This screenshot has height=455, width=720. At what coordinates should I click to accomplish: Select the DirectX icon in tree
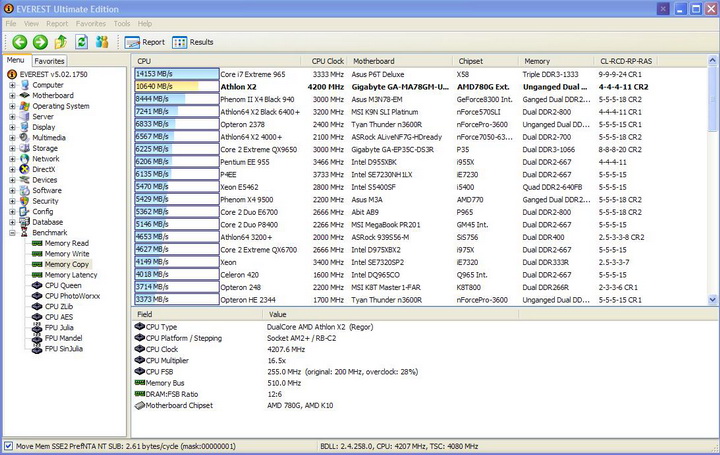click(x=24, y=169)
